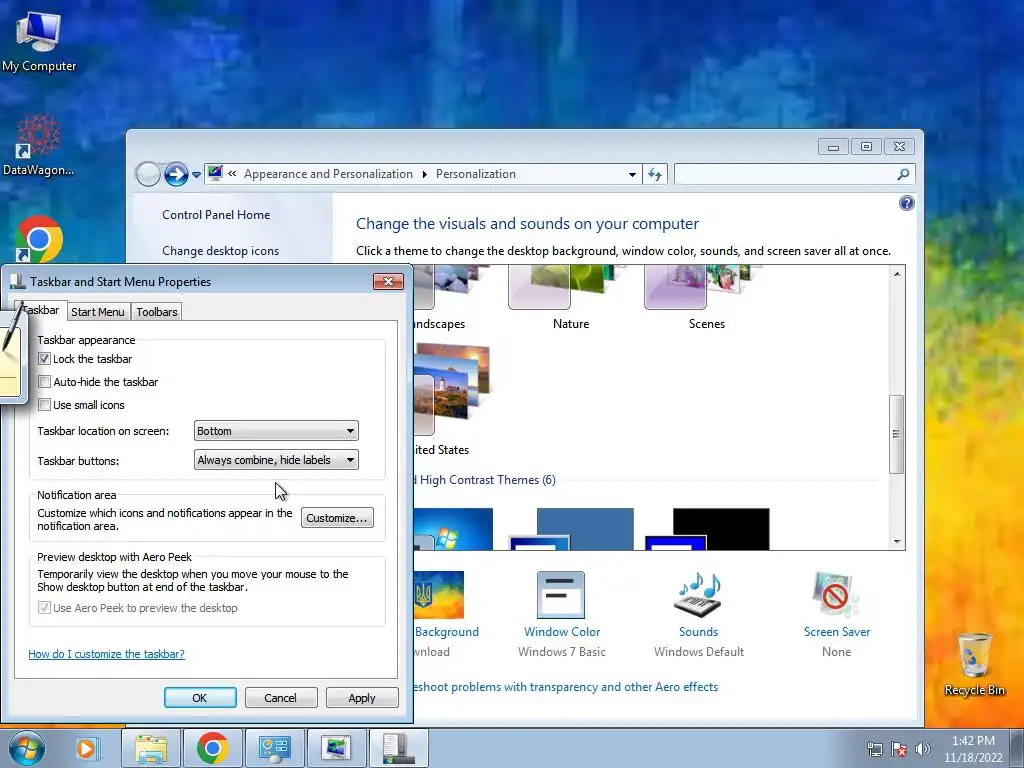Select the black high contrast theme

pyautogui.click(x=708, y=529)
